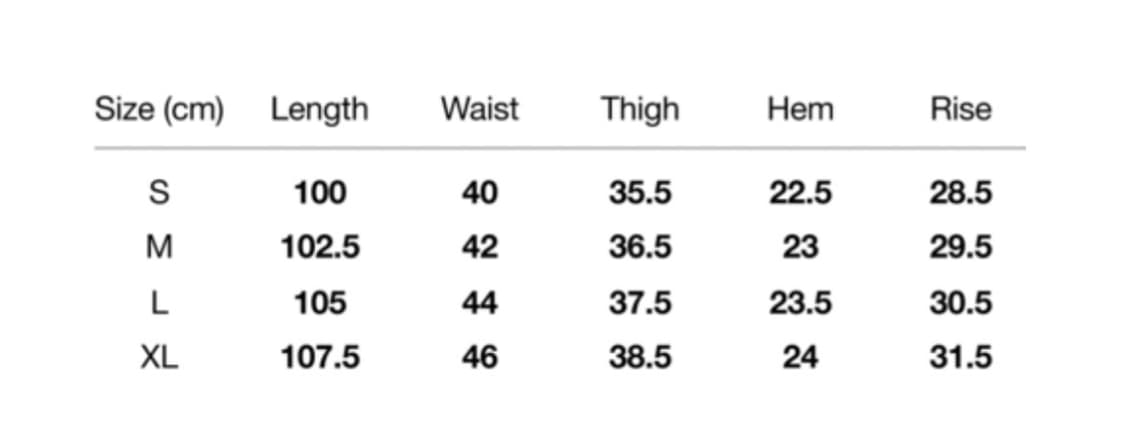Select the Thigh column header
The height and width of the screenshot is (446, 1125).
click(x=640, y=110)
